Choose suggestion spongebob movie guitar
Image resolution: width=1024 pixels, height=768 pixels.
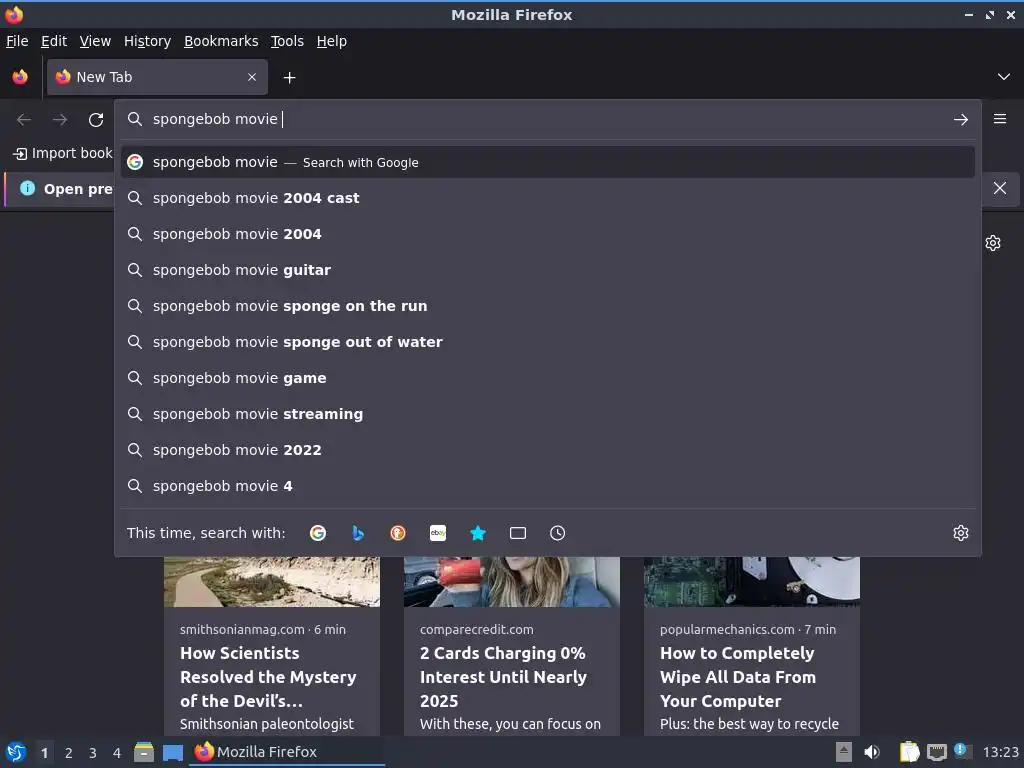coord(547,270)
